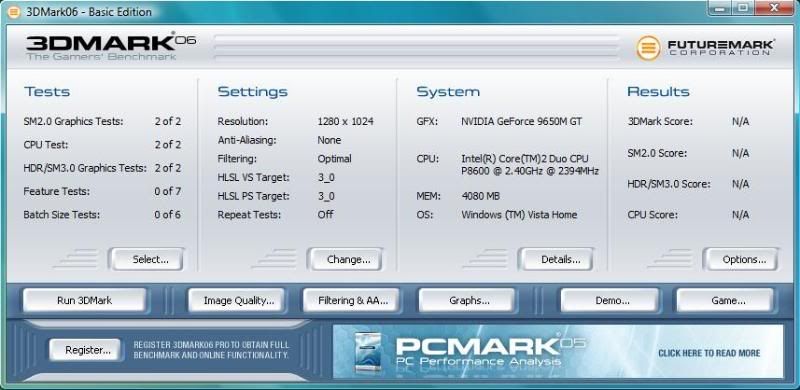This screenshot has width=800, height=390.
Task: Click the HDR/SM3.0 Score label
Action: (669, 184)
